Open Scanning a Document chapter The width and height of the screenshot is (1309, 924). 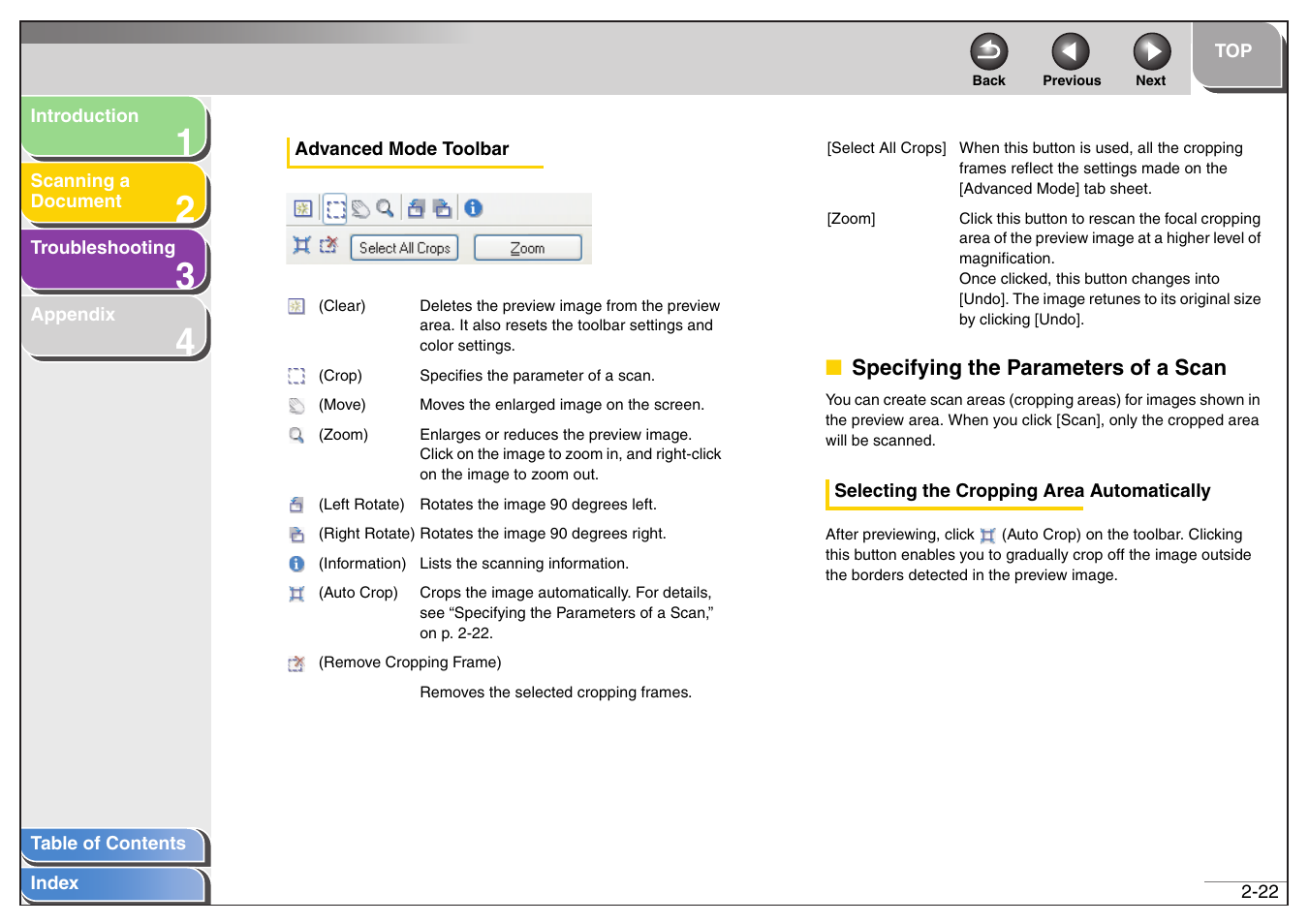(x=113, y=193)
